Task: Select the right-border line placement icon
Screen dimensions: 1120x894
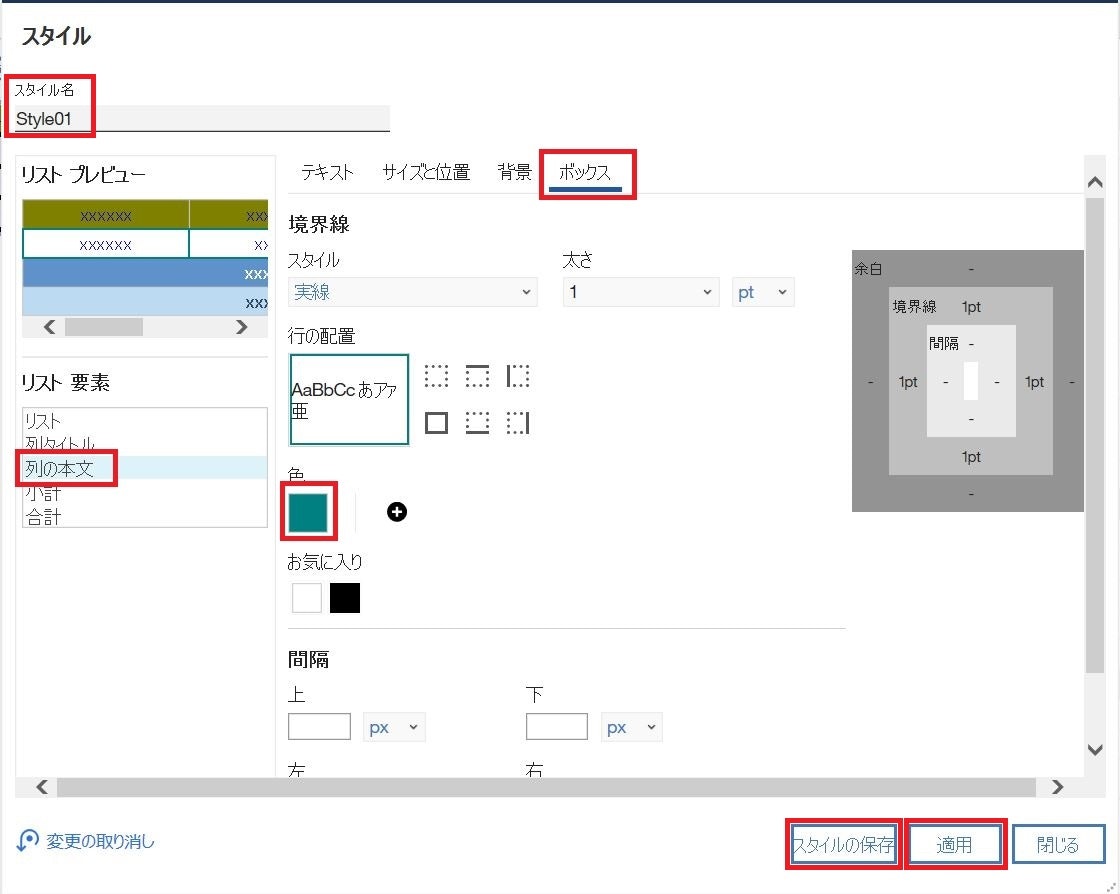Action: pyautogui.click(x=518, y=423)
